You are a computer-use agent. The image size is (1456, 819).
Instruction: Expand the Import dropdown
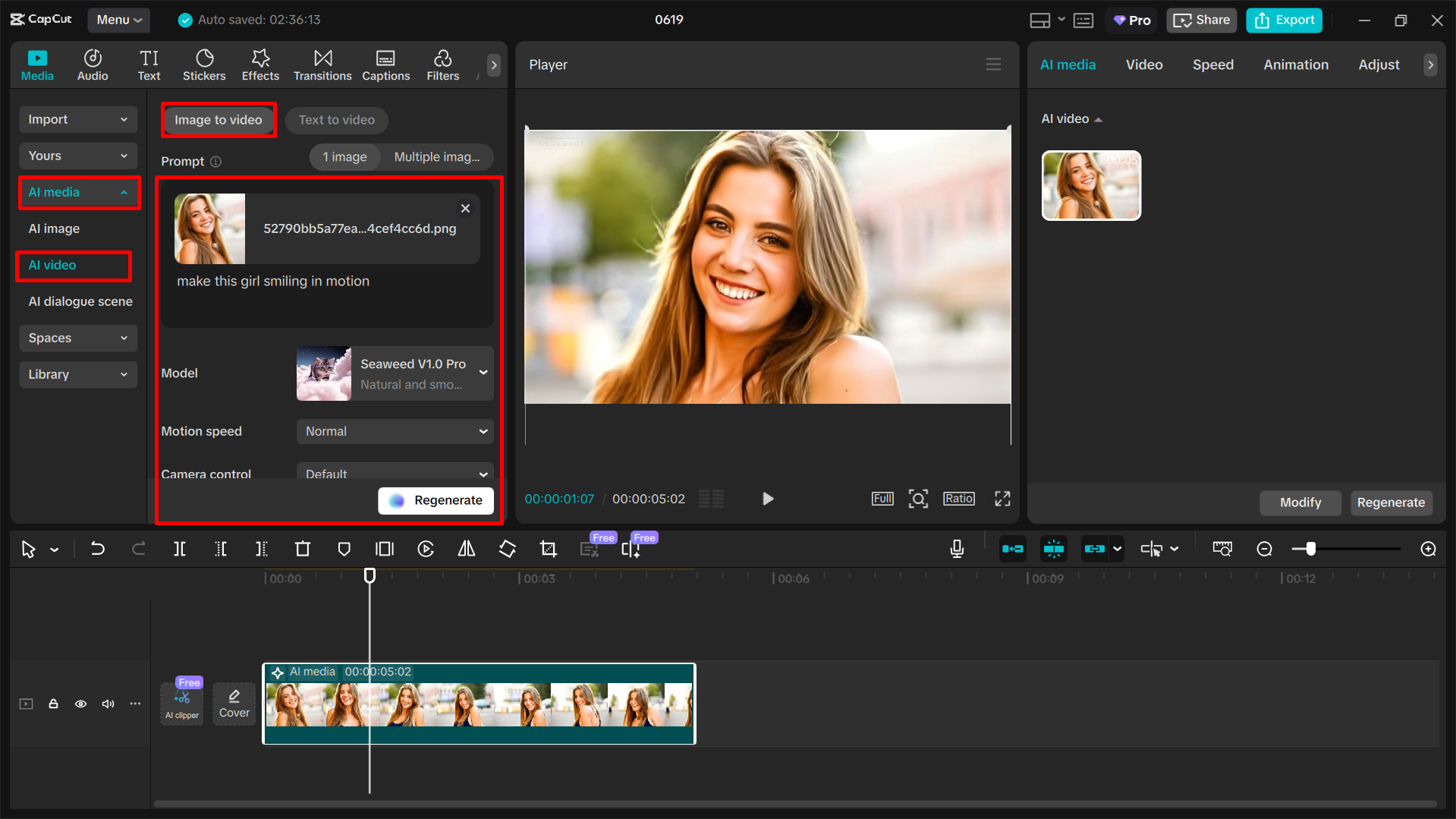(x=78, y=119)
